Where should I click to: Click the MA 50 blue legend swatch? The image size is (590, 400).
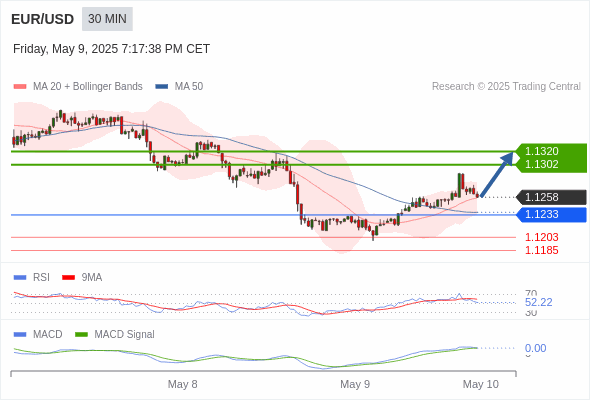[x=162, y=87]
